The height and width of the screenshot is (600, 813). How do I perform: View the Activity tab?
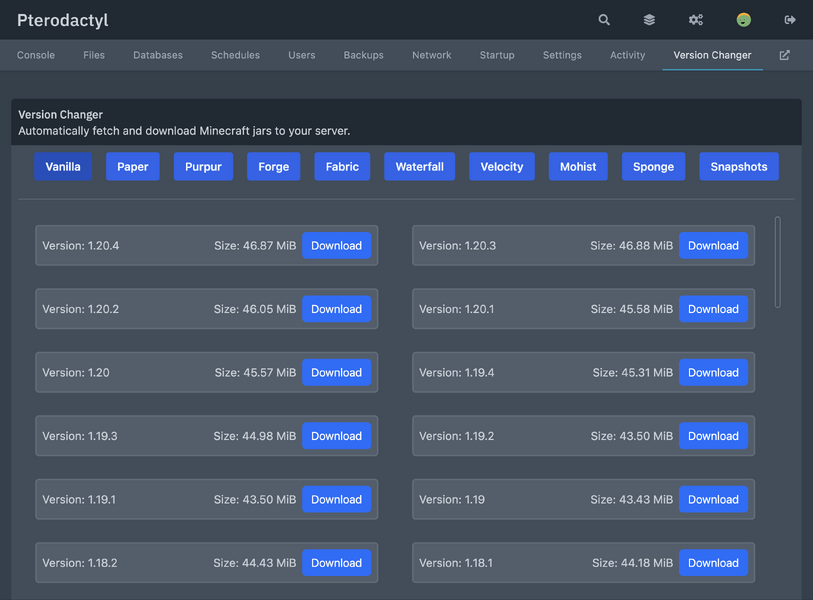627,55
